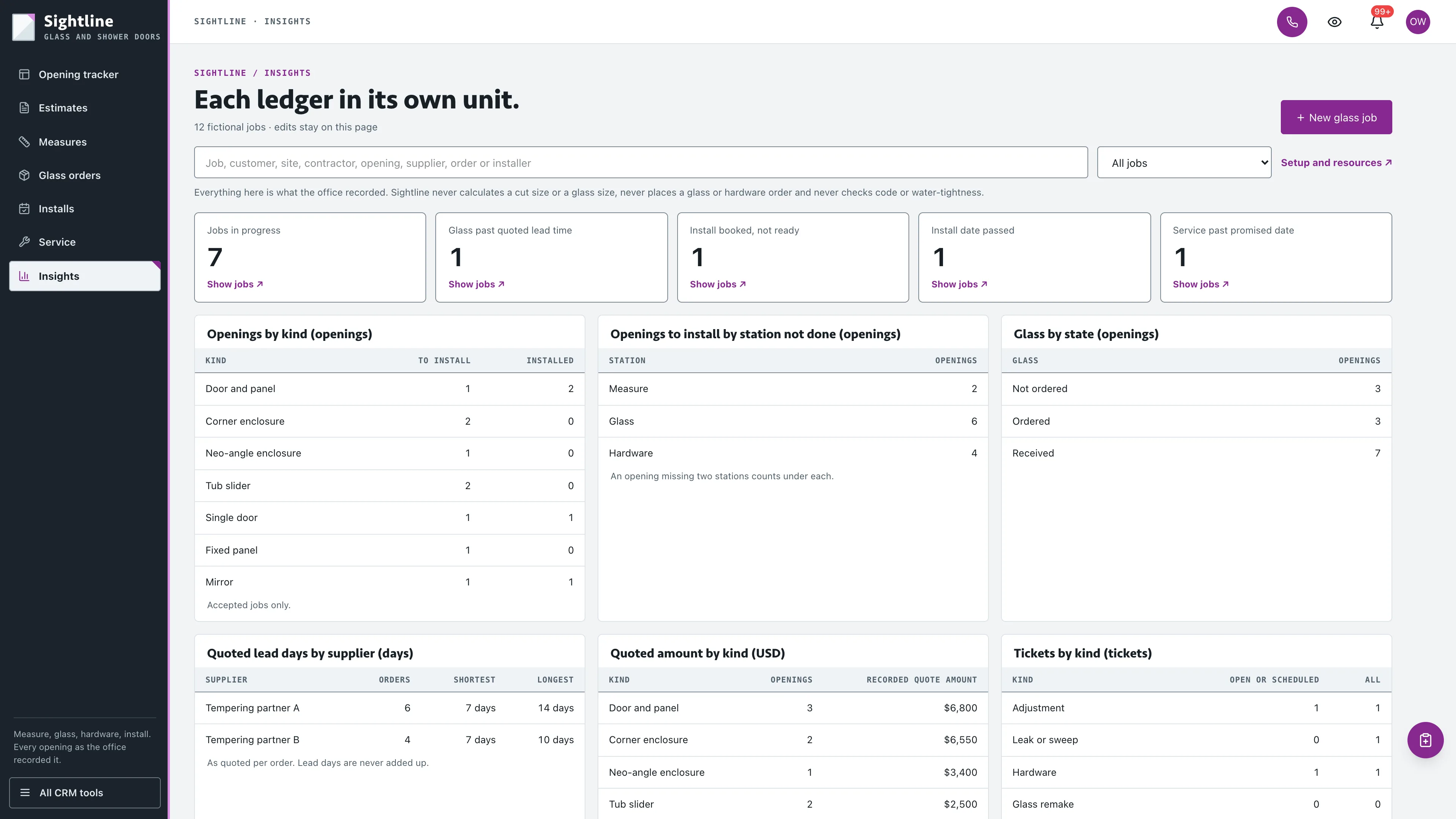Click the Glass remake ticket row
Viewport: 1456px width, 819px height.
pos(1196,804)
